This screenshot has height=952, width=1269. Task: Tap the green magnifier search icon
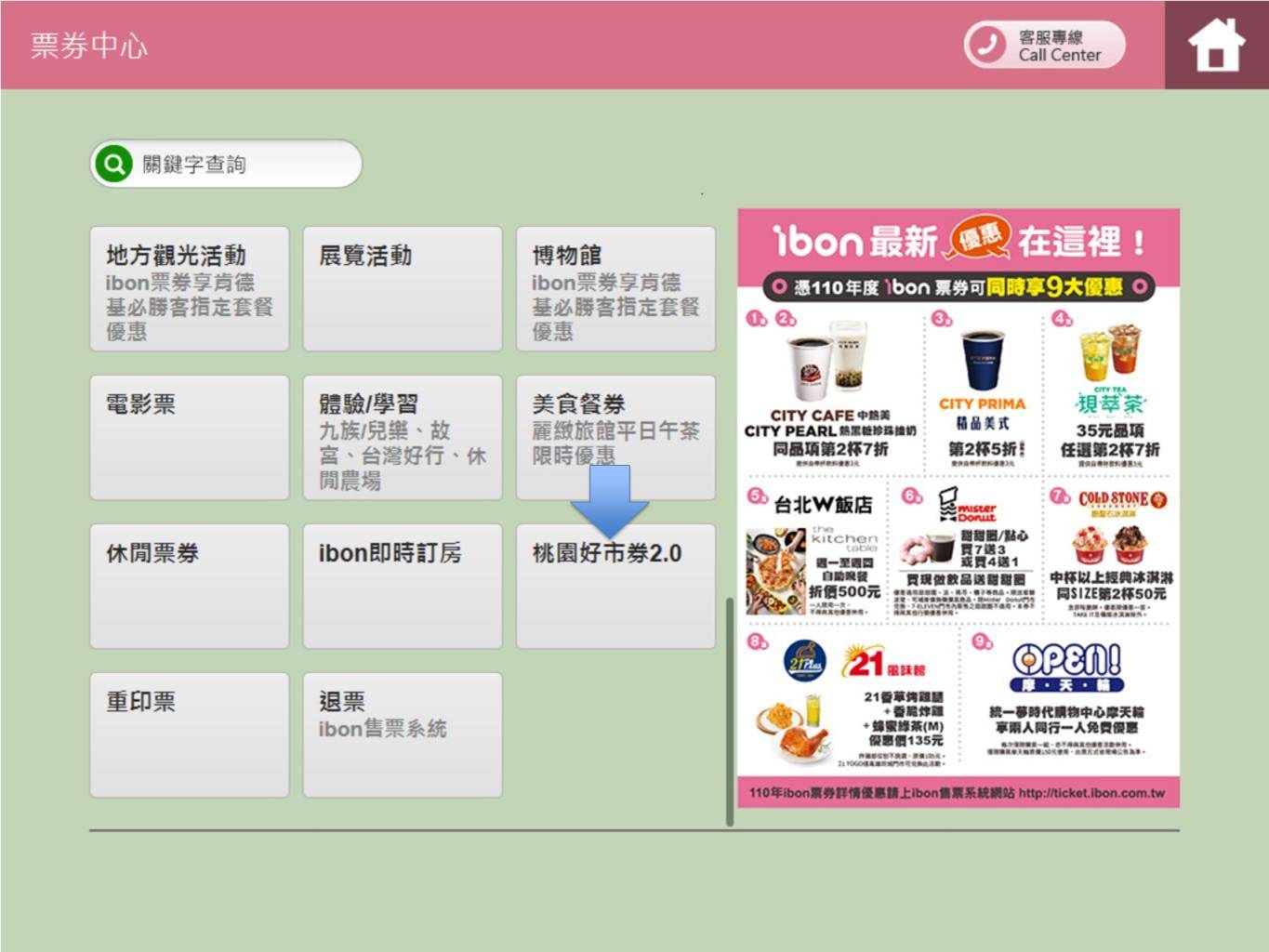[x=114, y=165]
